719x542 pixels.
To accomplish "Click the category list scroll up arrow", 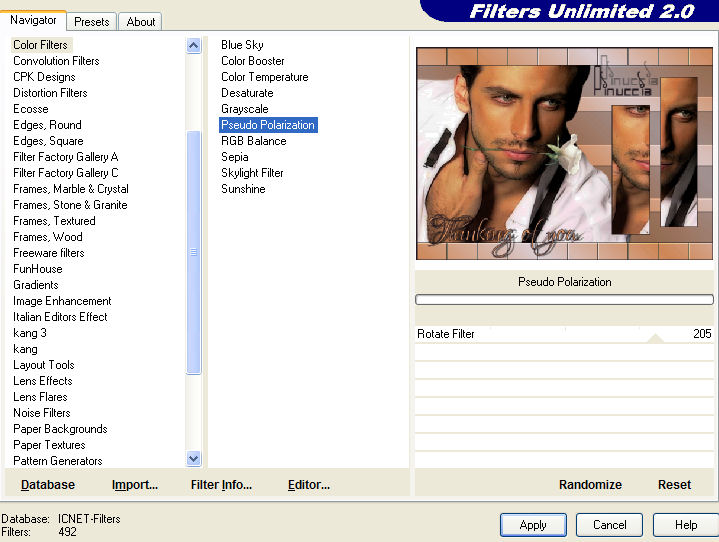I will [194, 45].
